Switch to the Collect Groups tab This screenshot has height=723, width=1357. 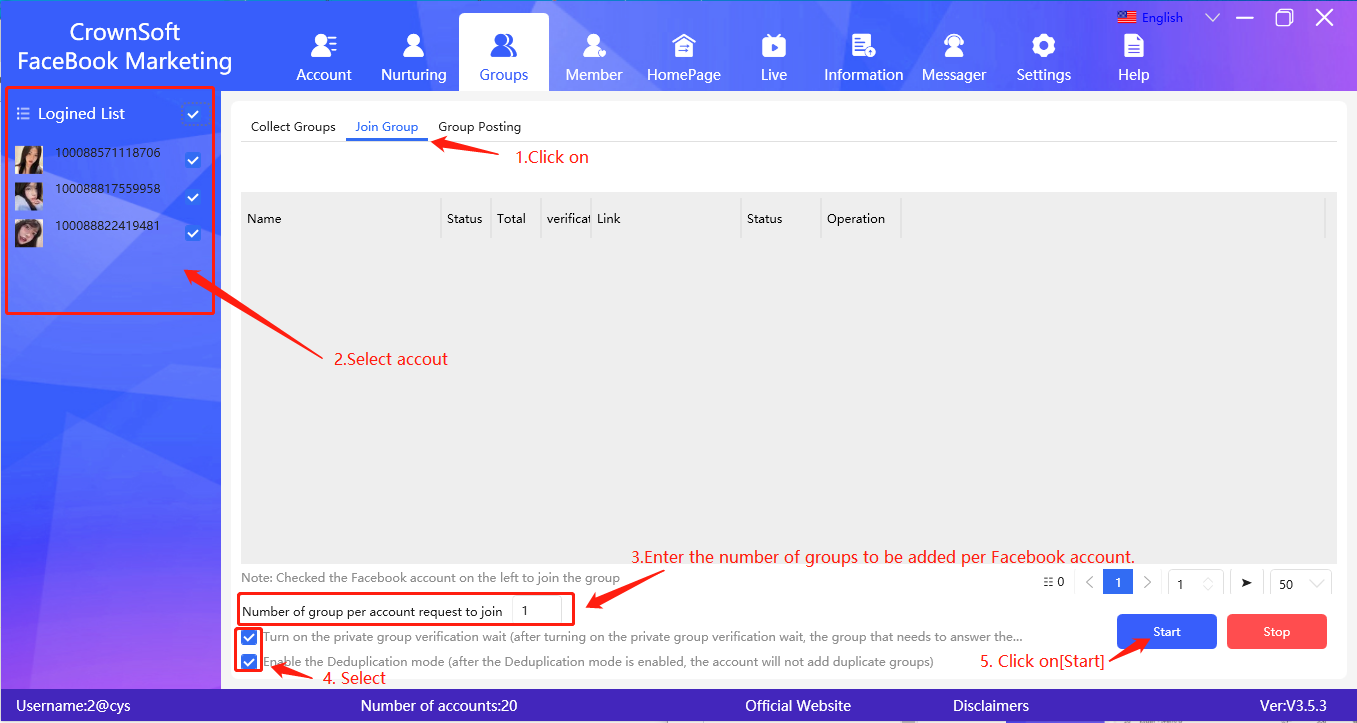click(x=293, y=127)
